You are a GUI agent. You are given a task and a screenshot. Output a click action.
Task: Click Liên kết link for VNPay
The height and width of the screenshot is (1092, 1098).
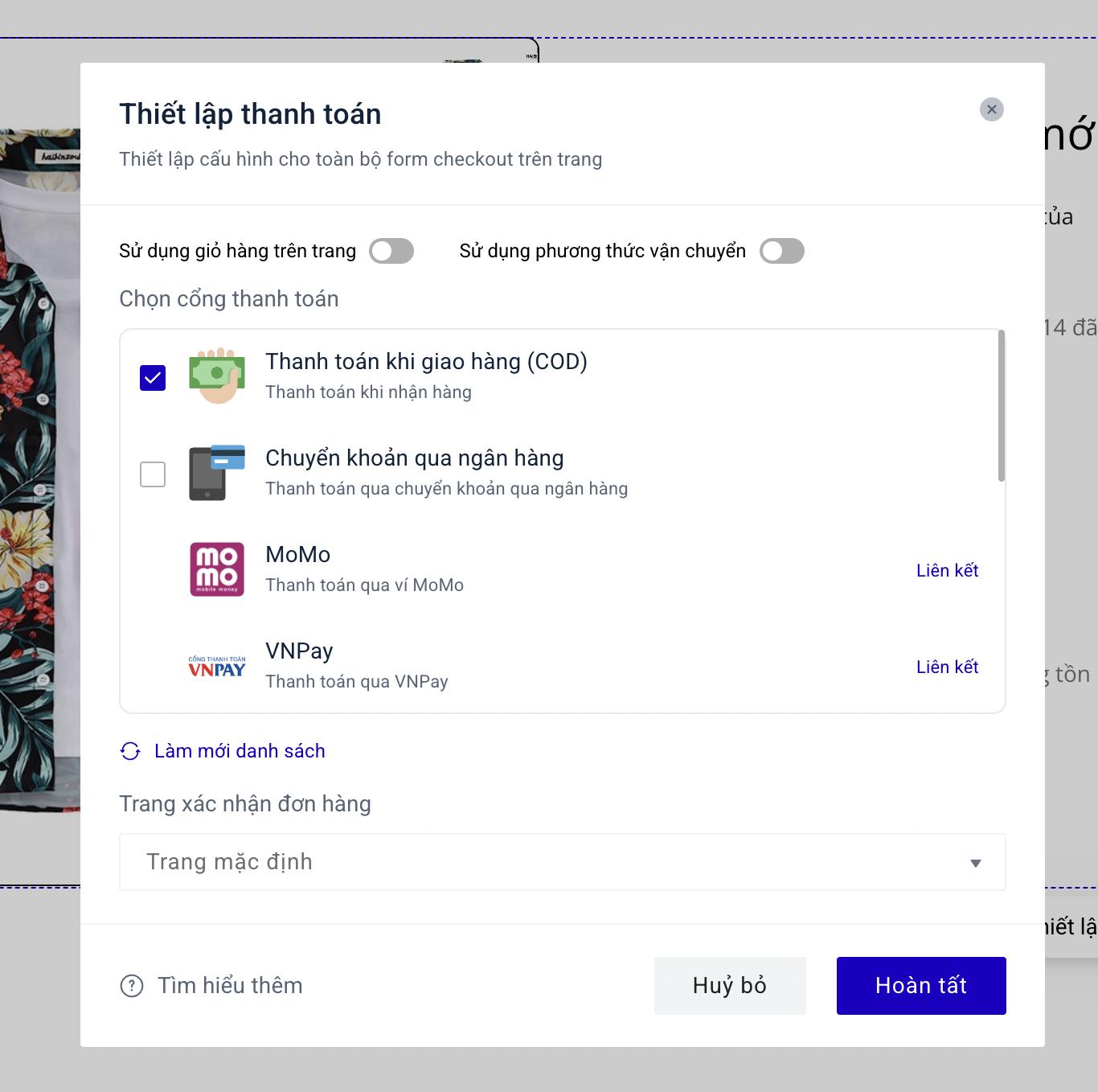pyautogui.click(x=947, y=667)
